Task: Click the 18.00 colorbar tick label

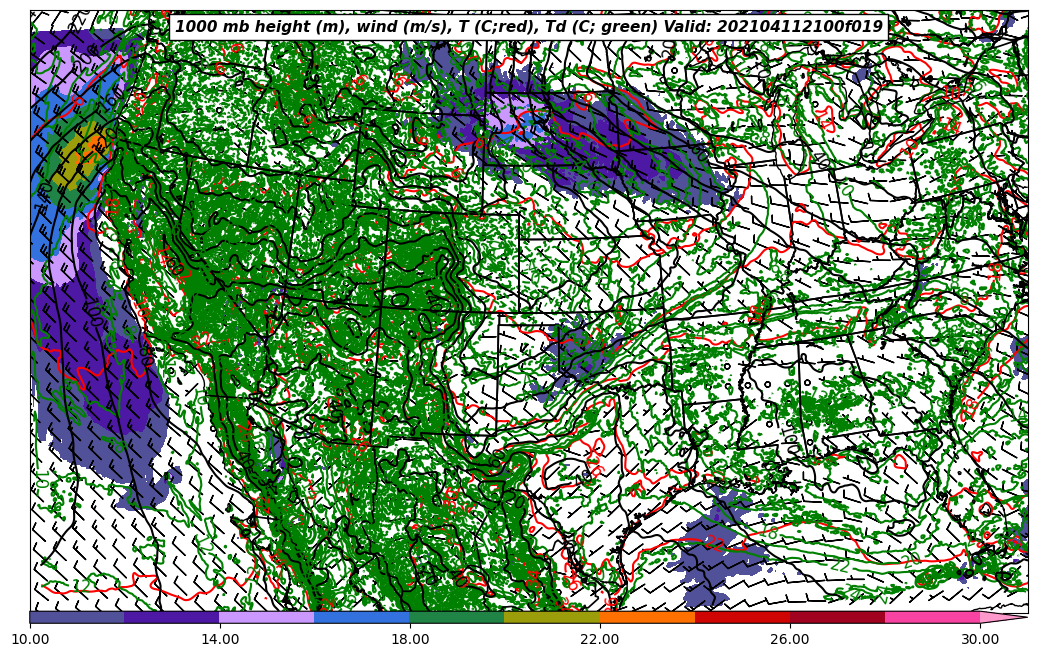Action: click(x=410, y=640)
